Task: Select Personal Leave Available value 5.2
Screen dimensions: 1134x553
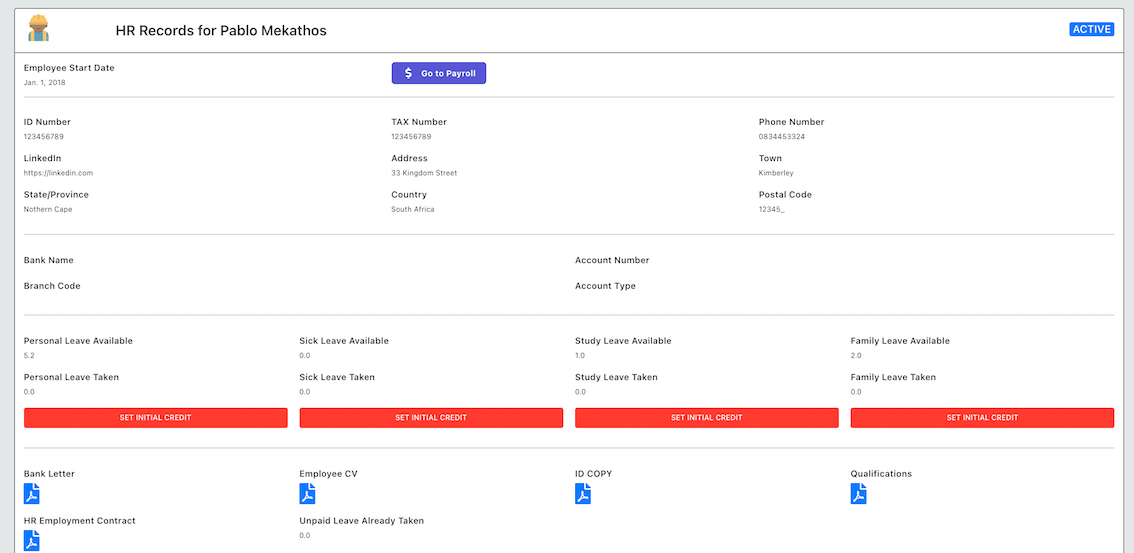Action: [x=30, y=356]
